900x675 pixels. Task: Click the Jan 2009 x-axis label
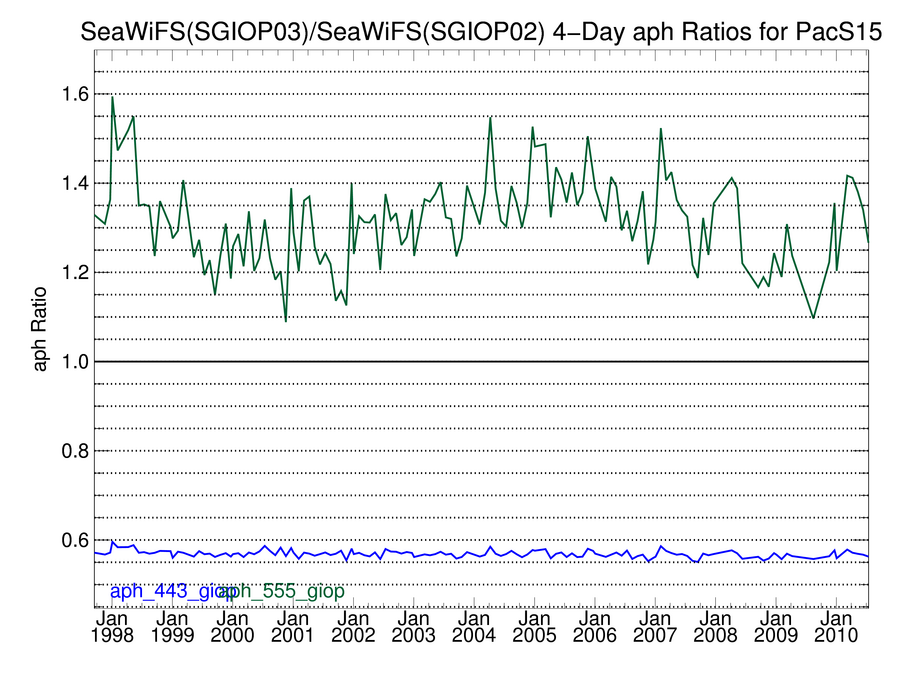tap(776, 627)
